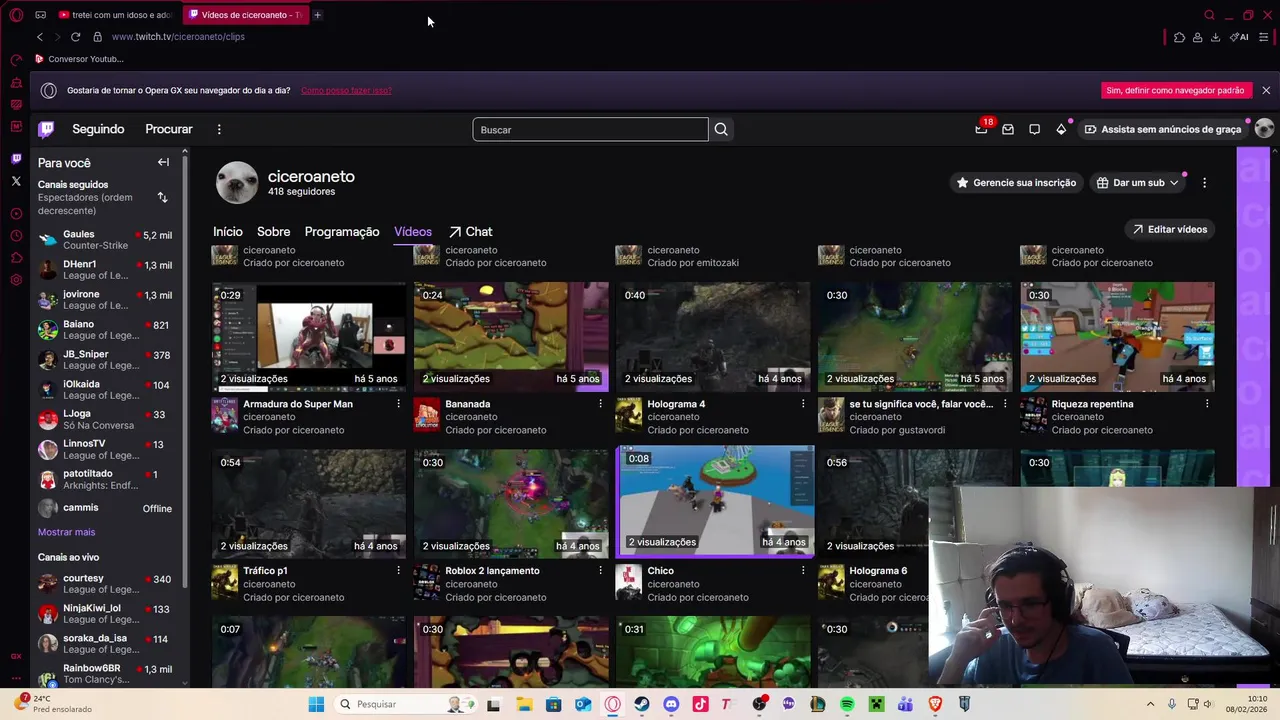Open Twitch shortcut in Opera GX sidebar

point(16,158)
